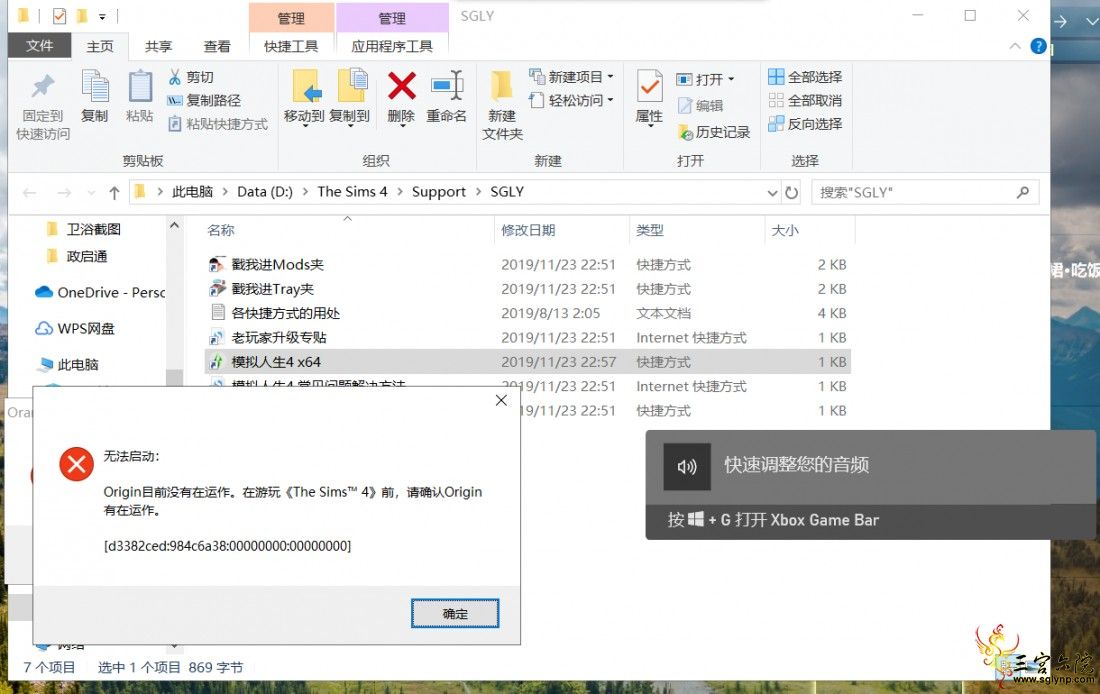Click the Edit button in ribbon
Viewport: 1100px width, 694px height.
pyautogui.click(x=701, y=105)
